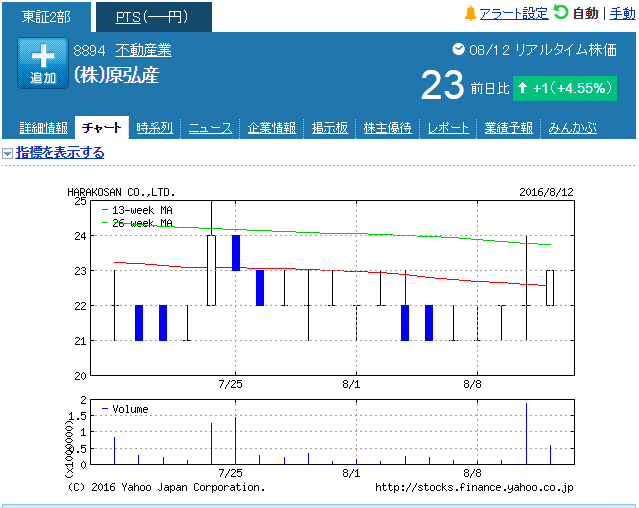Click the 13-week MA legend entry
This screenshot has width=639, height=508.
tap(137, 210)
